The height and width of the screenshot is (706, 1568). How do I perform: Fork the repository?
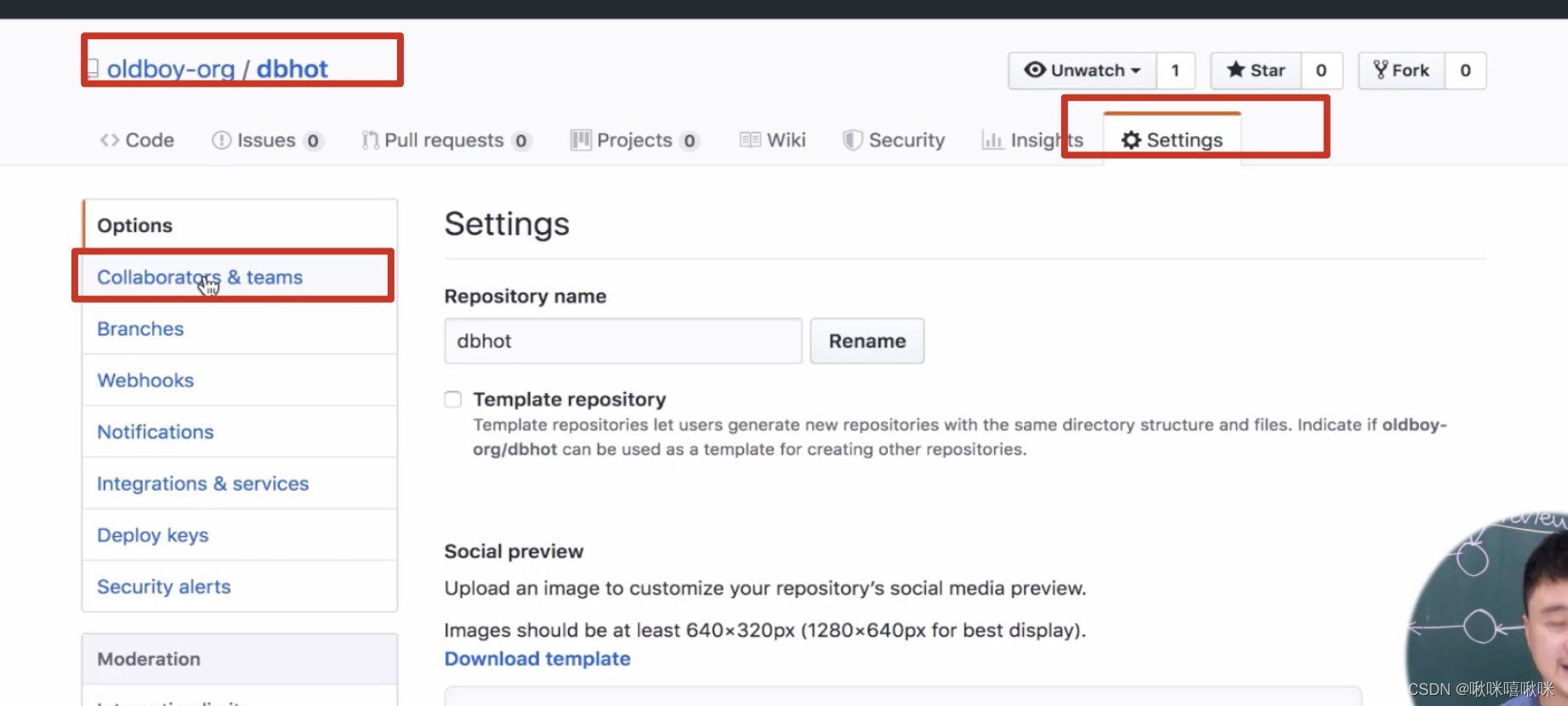[1401, 71]
